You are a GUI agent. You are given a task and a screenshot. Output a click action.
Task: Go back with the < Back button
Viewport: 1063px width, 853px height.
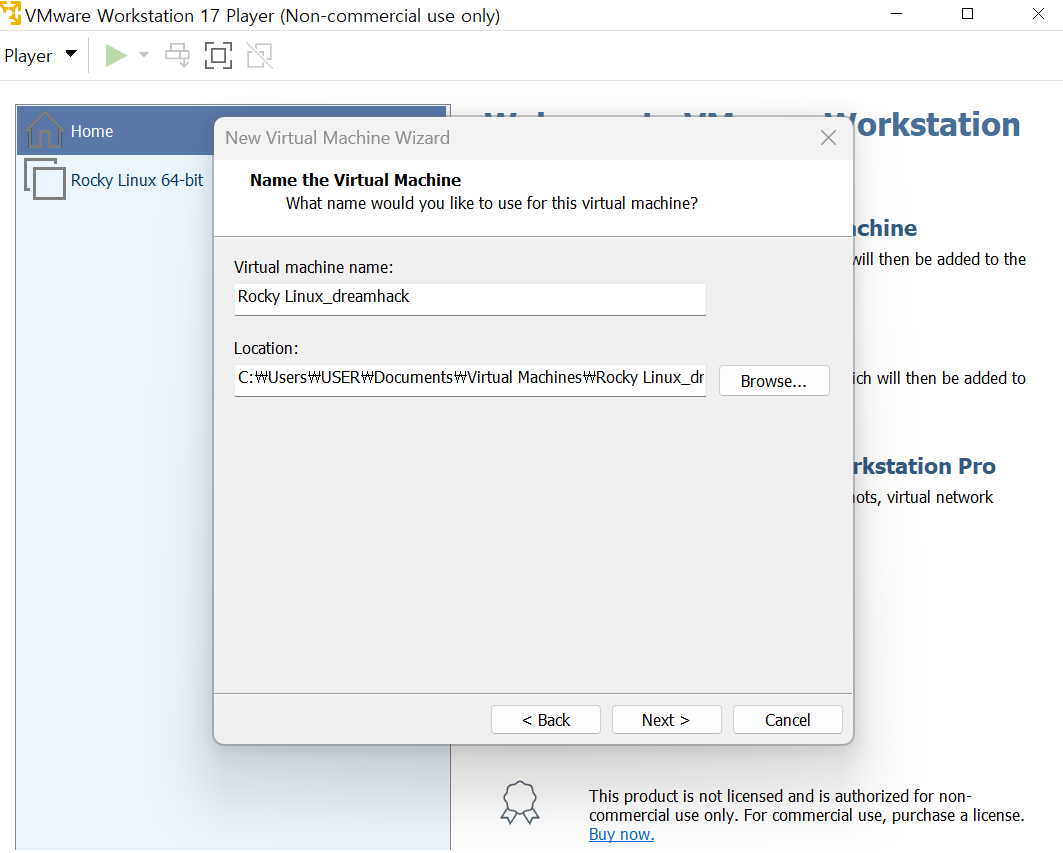coord(546,719)
